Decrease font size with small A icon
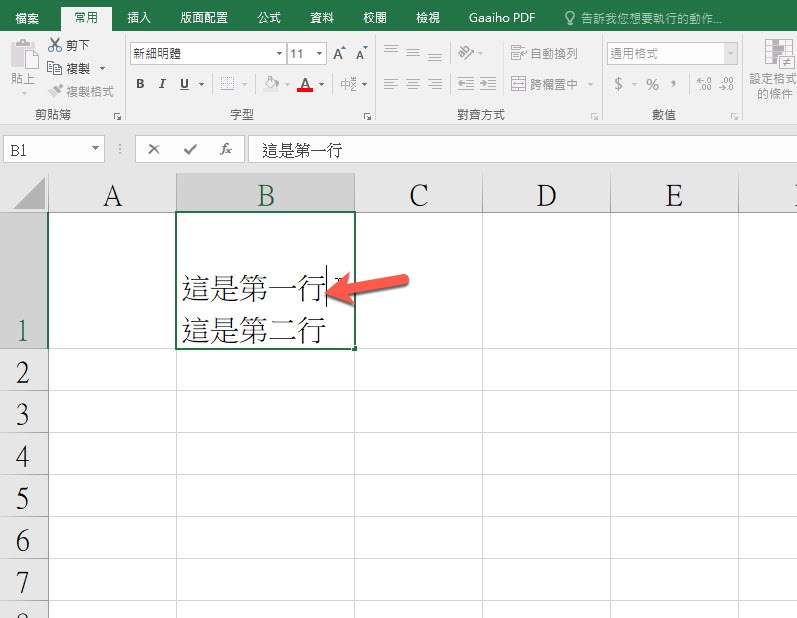 (x=361, y=53)
